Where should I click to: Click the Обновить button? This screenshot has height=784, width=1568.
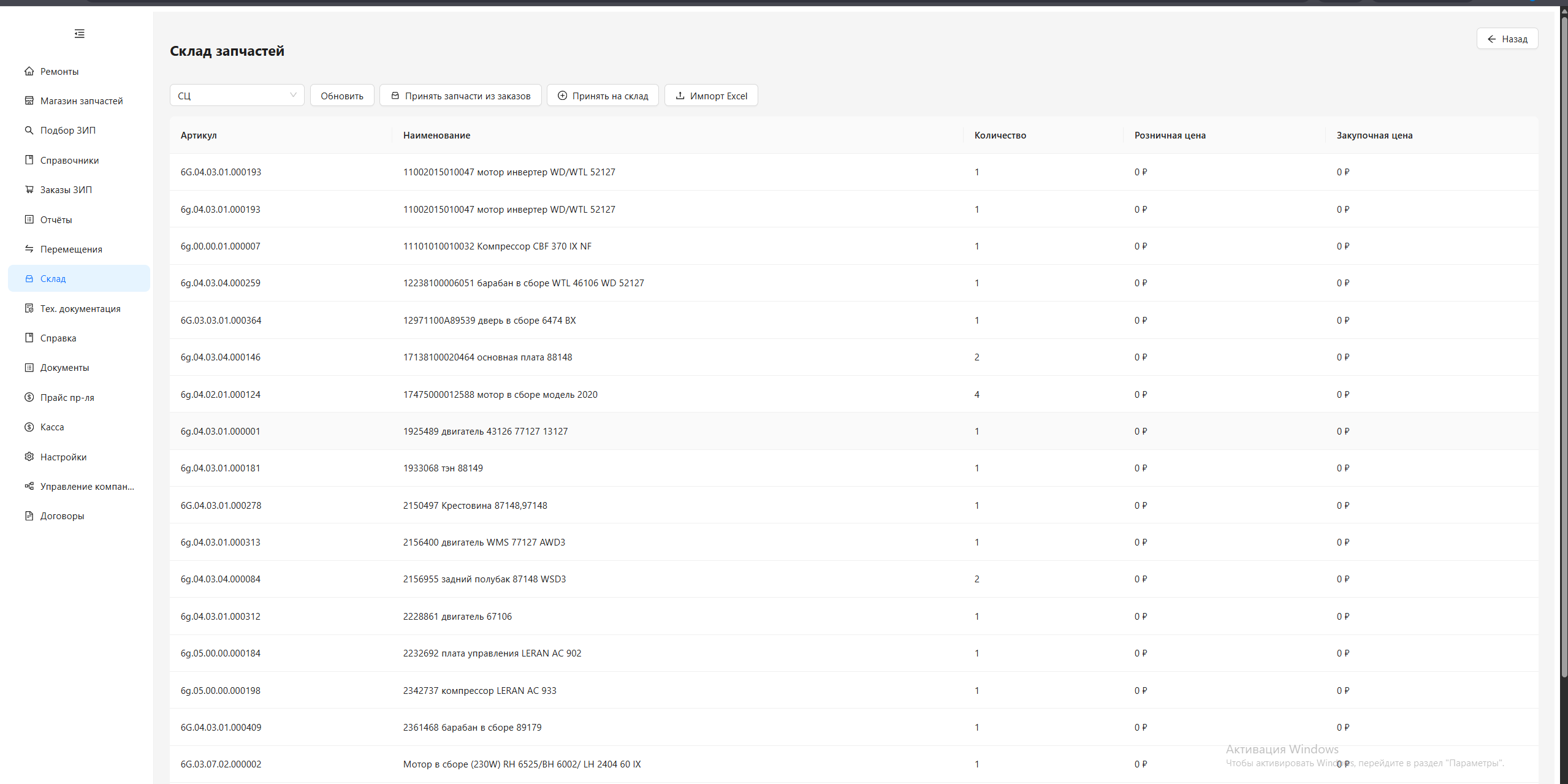(342, 96)
